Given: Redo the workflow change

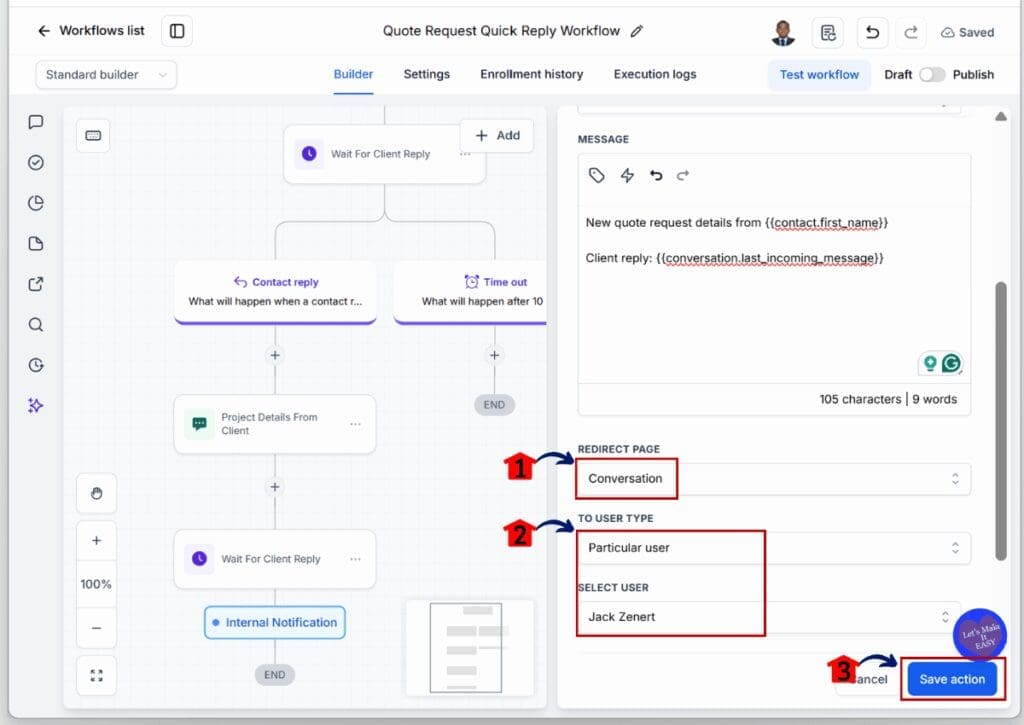Looking at the screenshot, I should click(911, 32).
